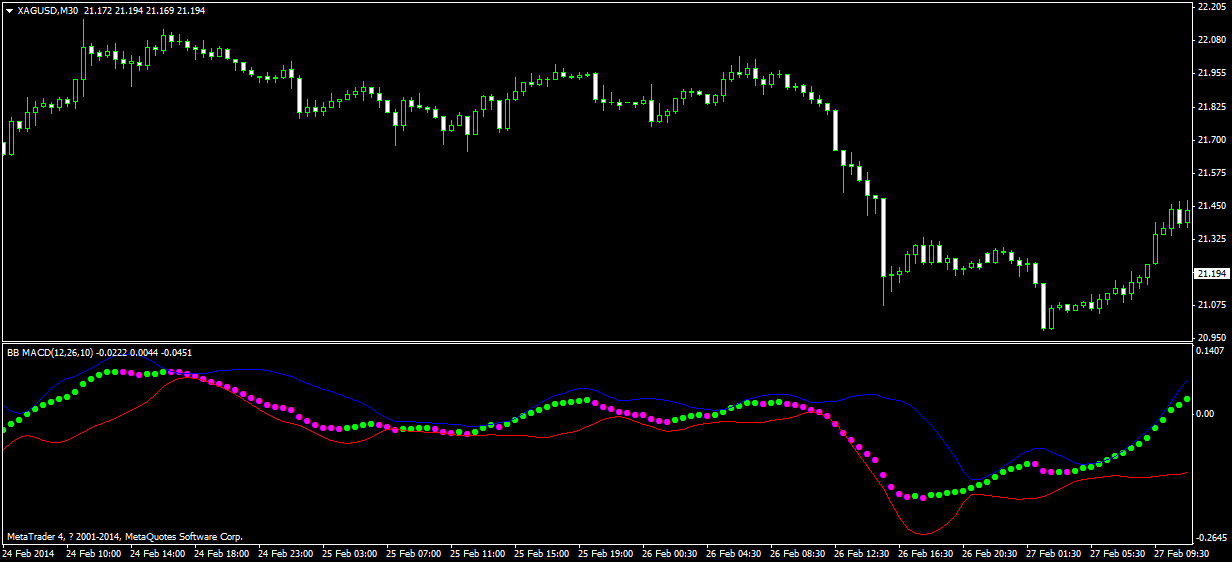This screenshot has width=1232, height=562.
Task: Click the 25 Feb 15:00 time label
Action: (542, 553)
